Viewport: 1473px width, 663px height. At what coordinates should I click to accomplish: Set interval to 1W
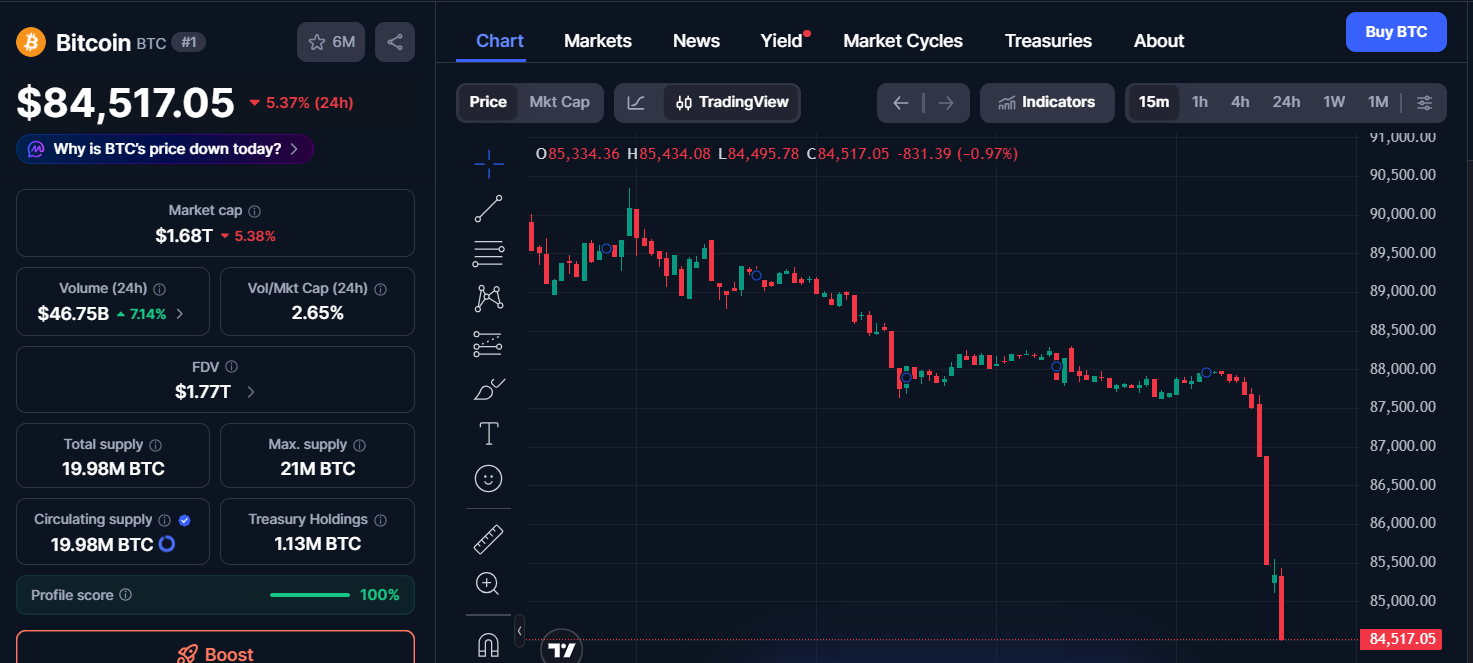click(x=1334, y=102)
